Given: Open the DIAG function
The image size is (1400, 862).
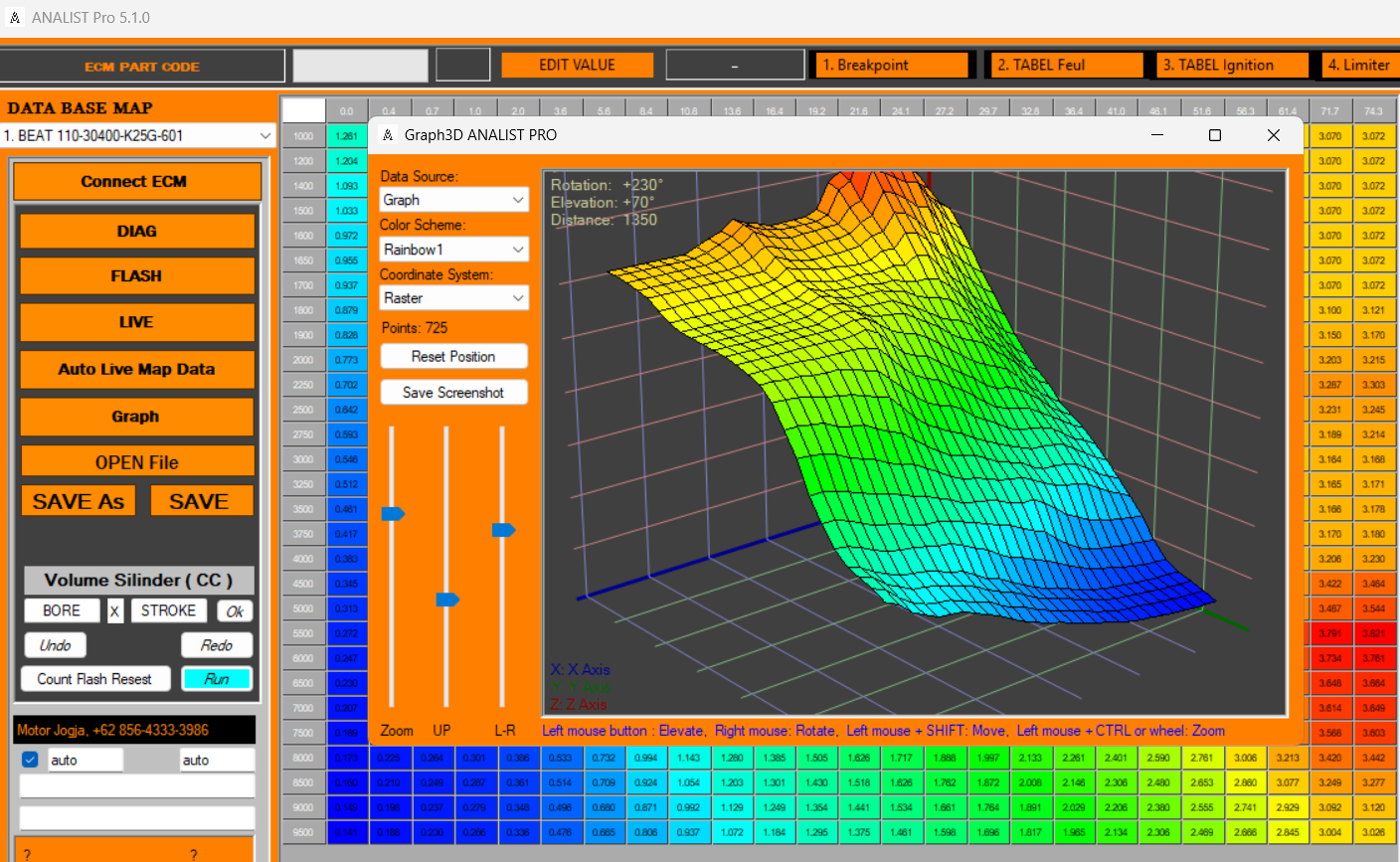Looking at the screenshot, I should point(137,231).
